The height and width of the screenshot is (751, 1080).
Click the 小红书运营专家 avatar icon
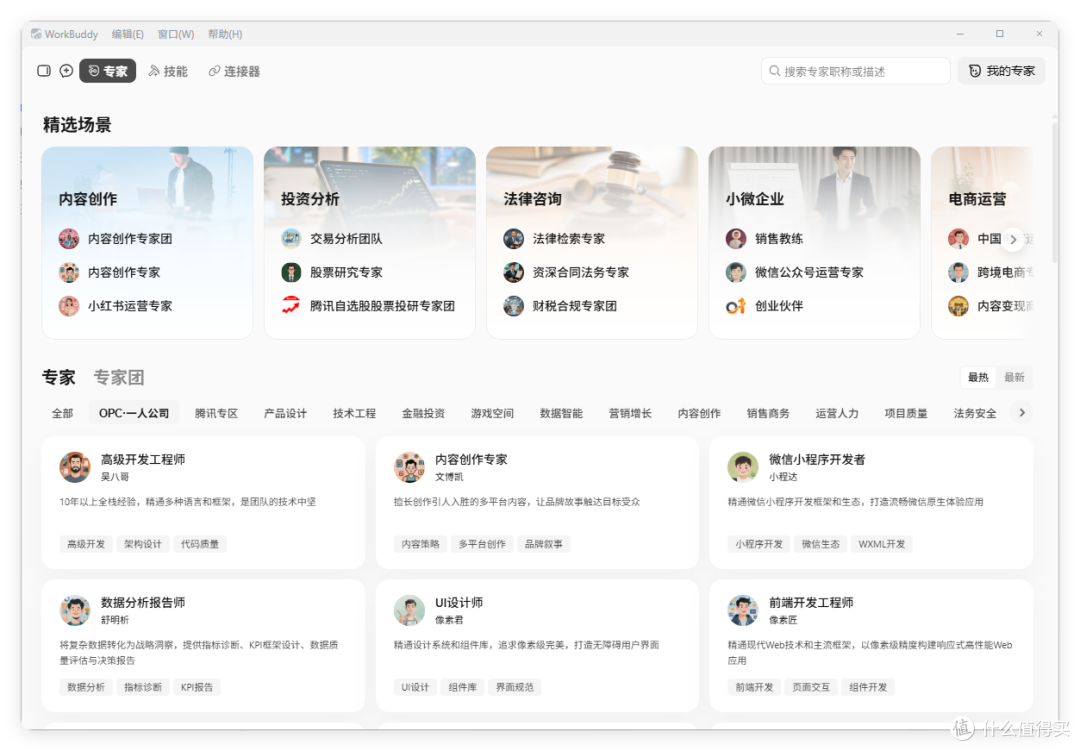click(x=69, y=306)
